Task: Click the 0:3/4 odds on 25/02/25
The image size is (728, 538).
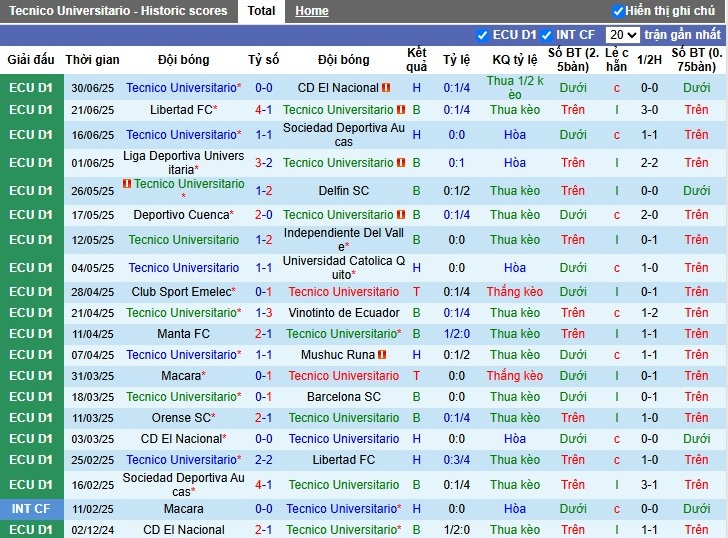Action: coord(456,460)
